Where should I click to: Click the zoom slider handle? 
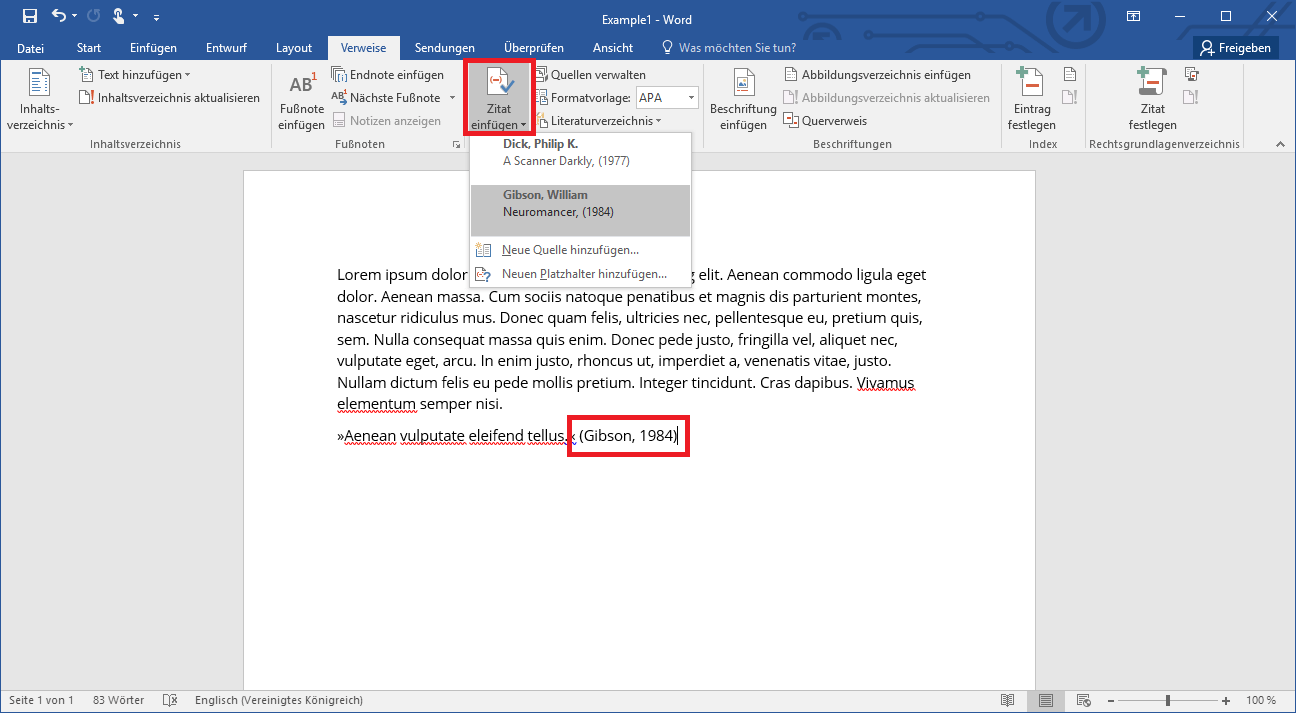point(1169,700)
